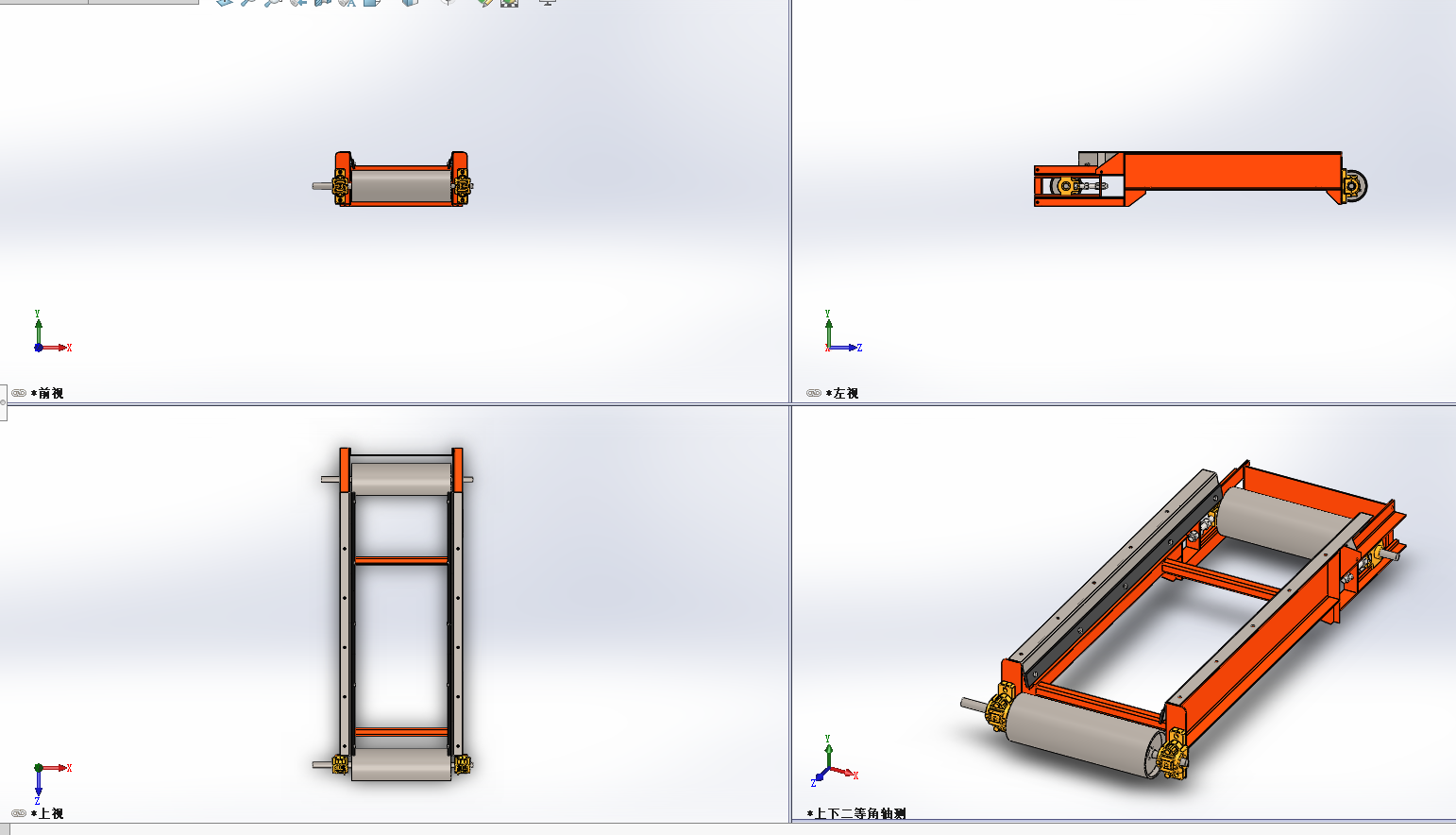Select the lower roller in the 上视 viewport
Screen dimensions: 1456x835
coord(401,765)
